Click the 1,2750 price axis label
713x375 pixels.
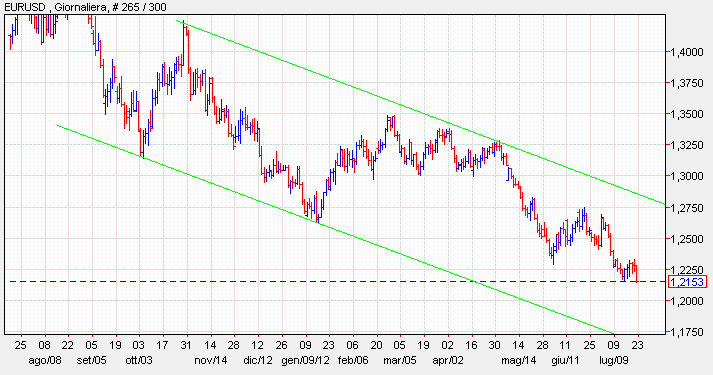687,208
